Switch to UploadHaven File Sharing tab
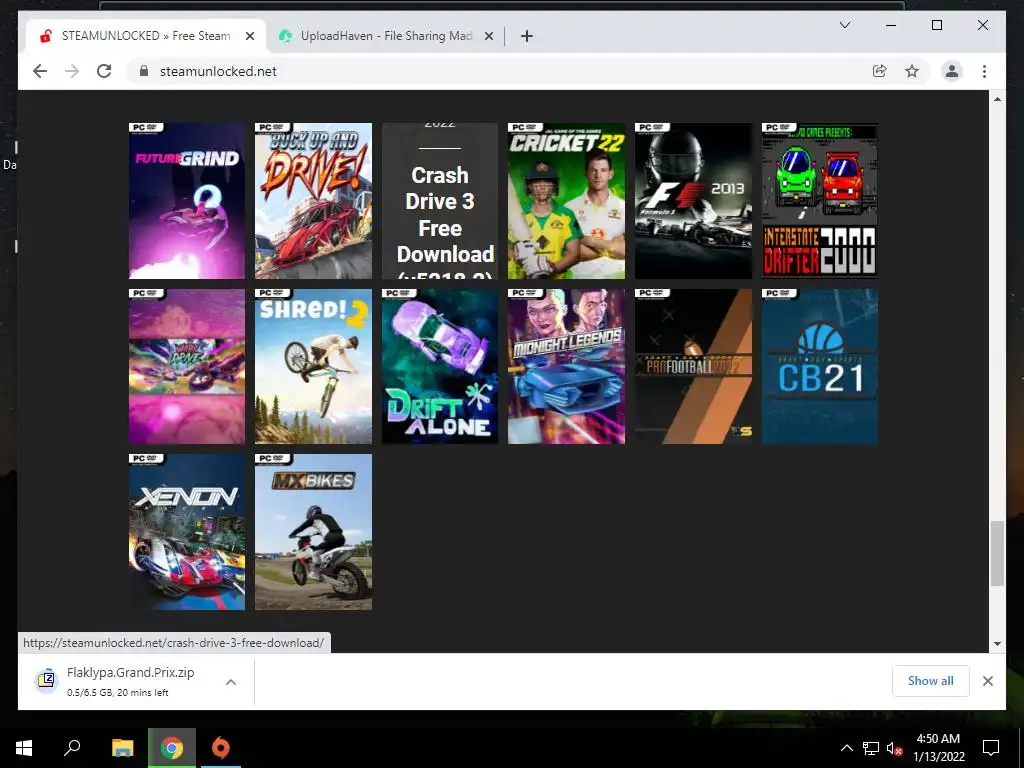The image size is (1024, 768). coord(385,36)
